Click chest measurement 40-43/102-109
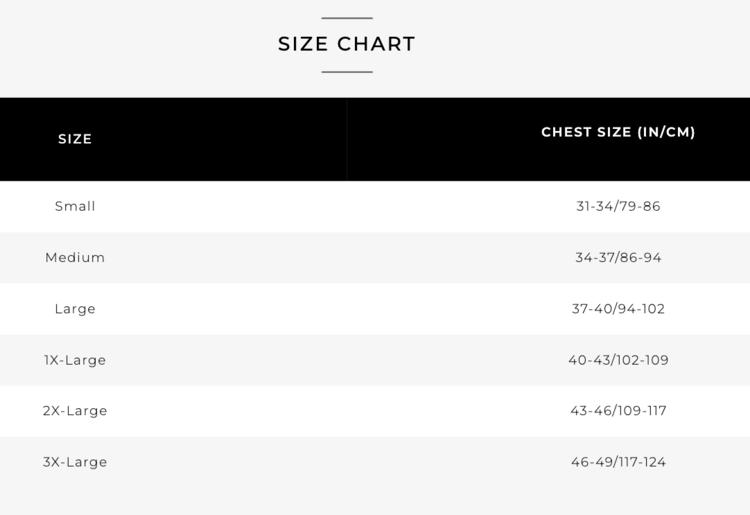Image resolution: width=750 pixels, height=515 pixels. tap(618, 360)
